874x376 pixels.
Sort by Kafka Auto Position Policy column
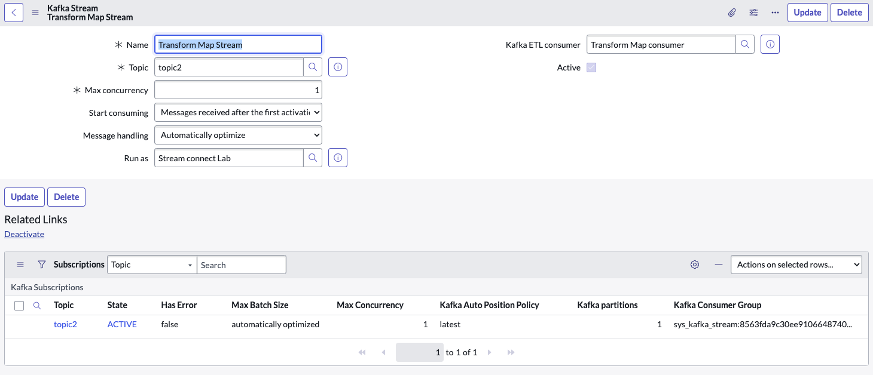click(x=489, y=305)
